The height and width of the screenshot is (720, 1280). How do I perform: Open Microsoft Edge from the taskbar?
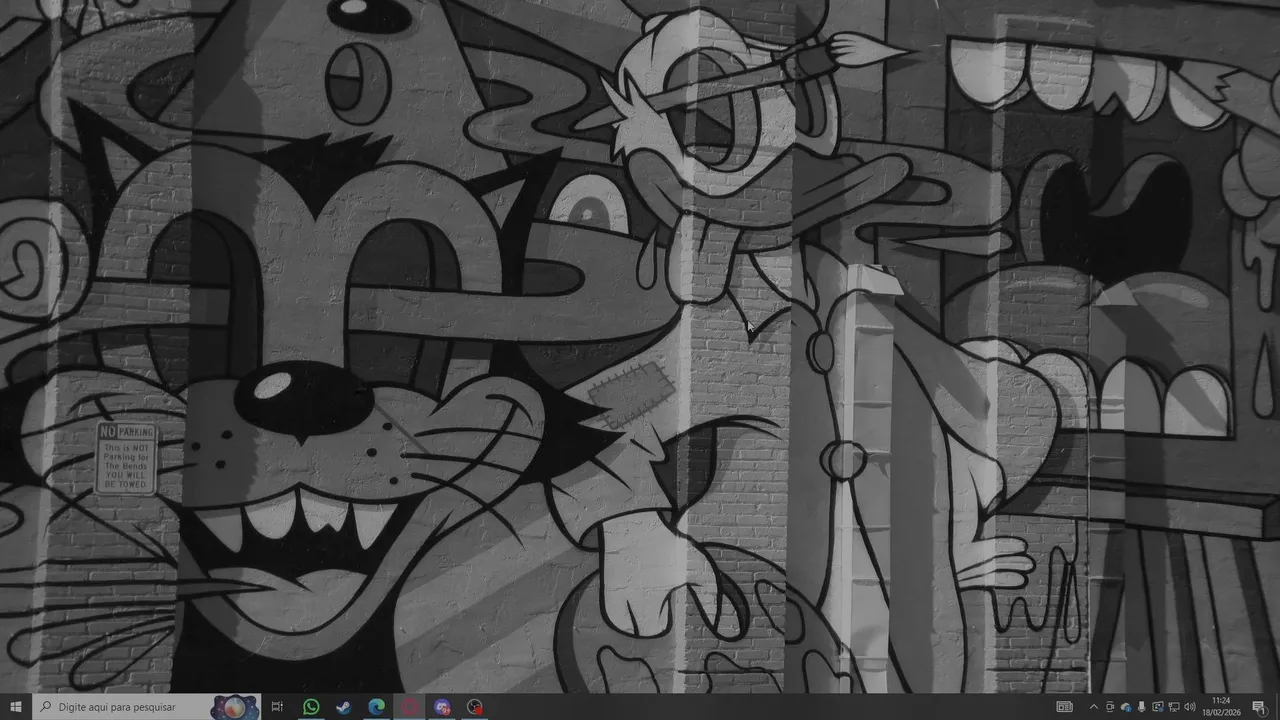point(377,707)
